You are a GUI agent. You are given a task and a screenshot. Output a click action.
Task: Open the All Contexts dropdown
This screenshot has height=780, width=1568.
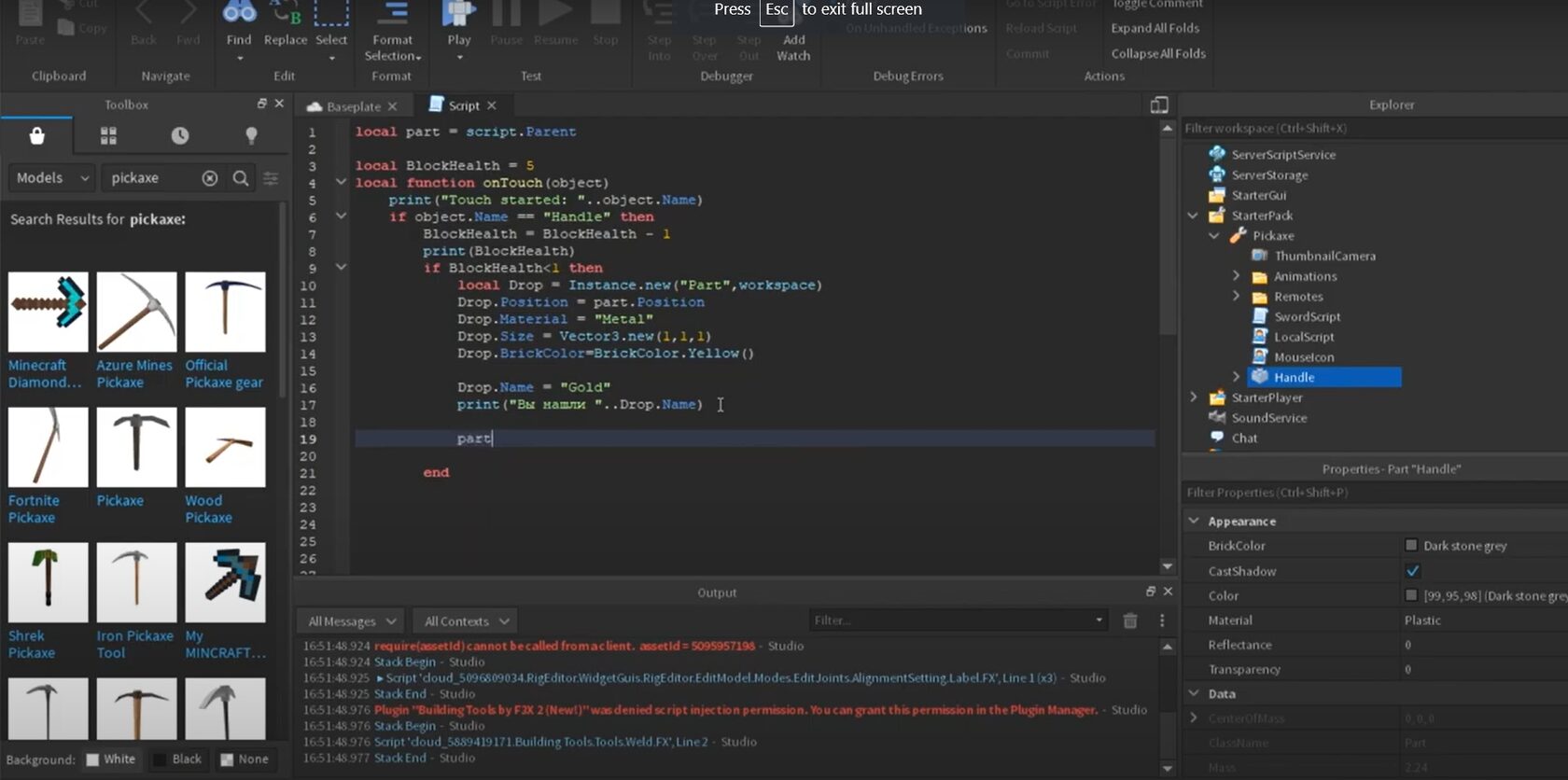tap(466, 621)
